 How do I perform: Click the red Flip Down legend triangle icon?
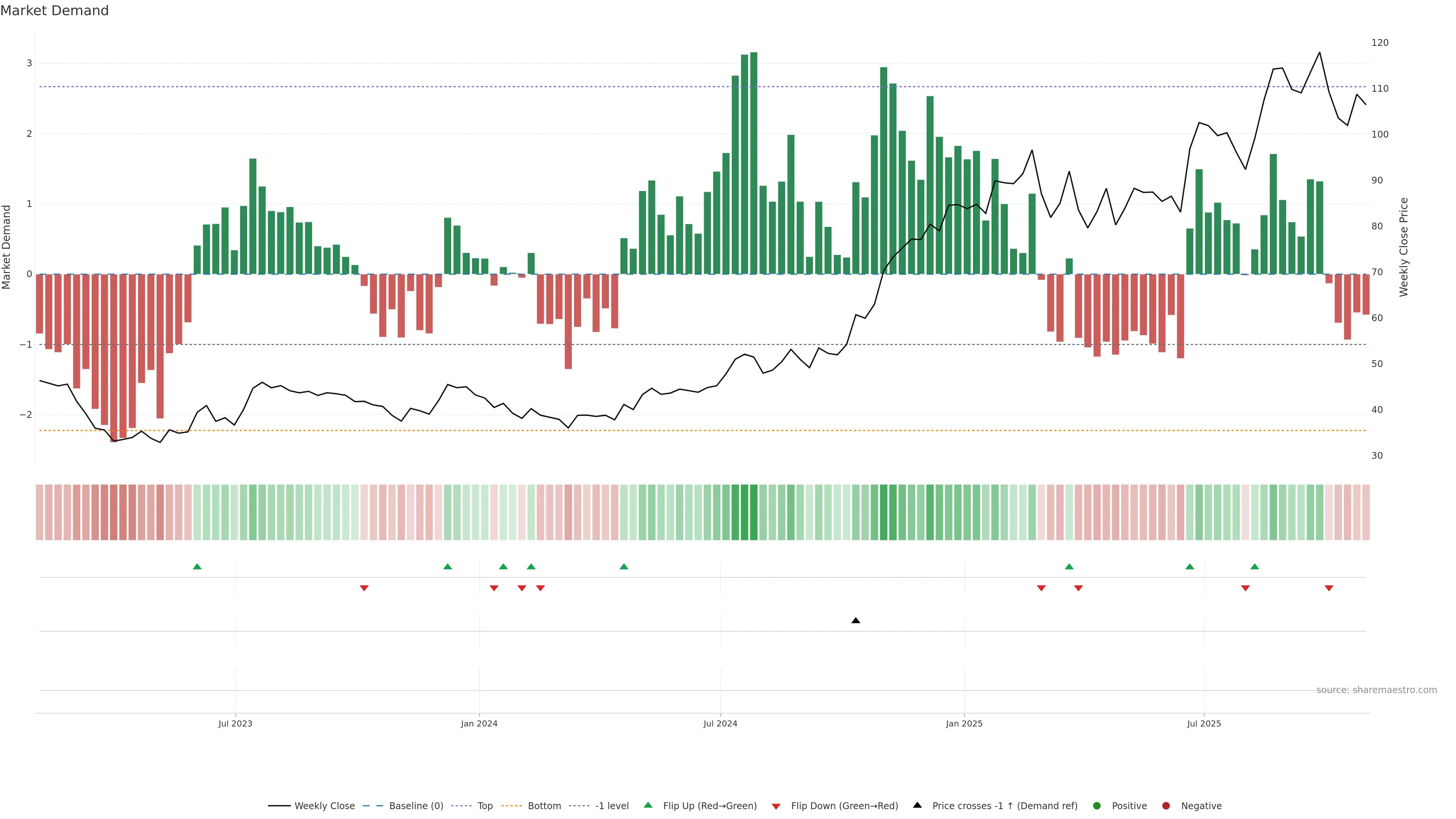pos(776,806)
